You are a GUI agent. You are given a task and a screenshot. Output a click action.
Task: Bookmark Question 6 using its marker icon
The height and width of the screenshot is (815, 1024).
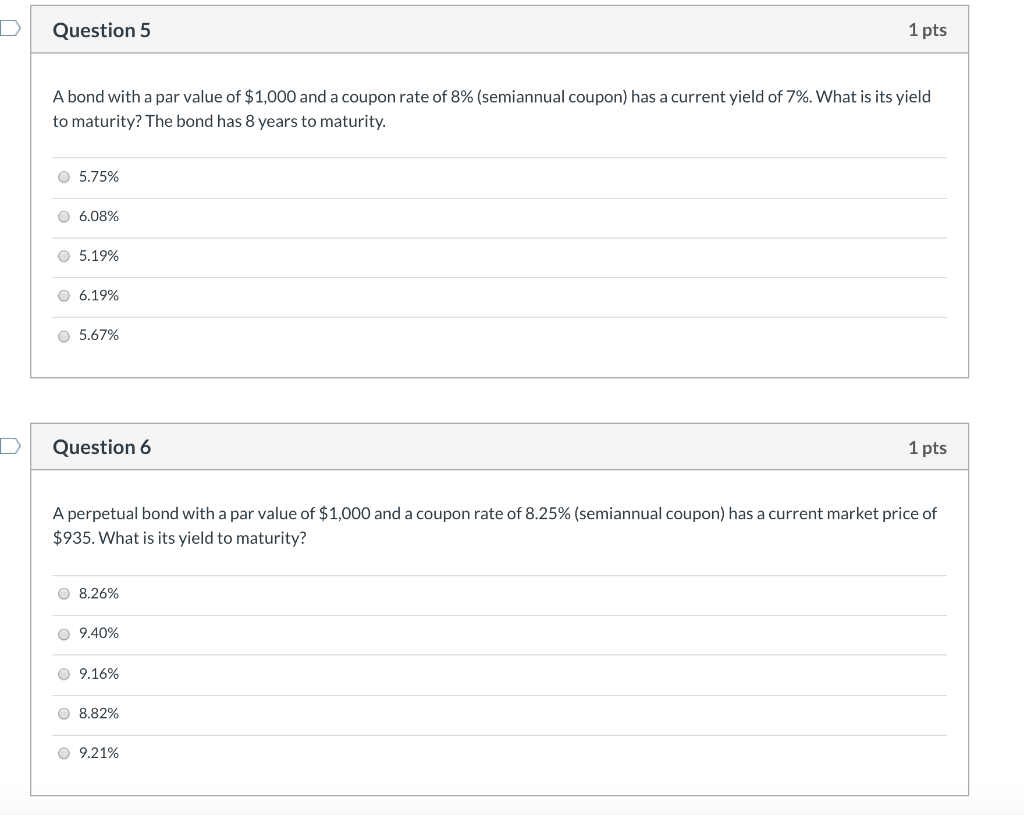tap(7, 448)
